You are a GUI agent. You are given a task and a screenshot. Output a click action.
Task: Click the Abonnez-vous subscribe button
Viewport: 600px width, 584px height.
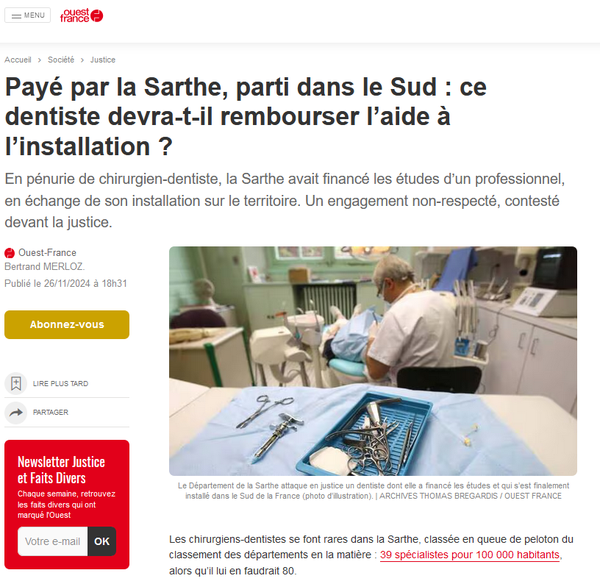point(67,325)
